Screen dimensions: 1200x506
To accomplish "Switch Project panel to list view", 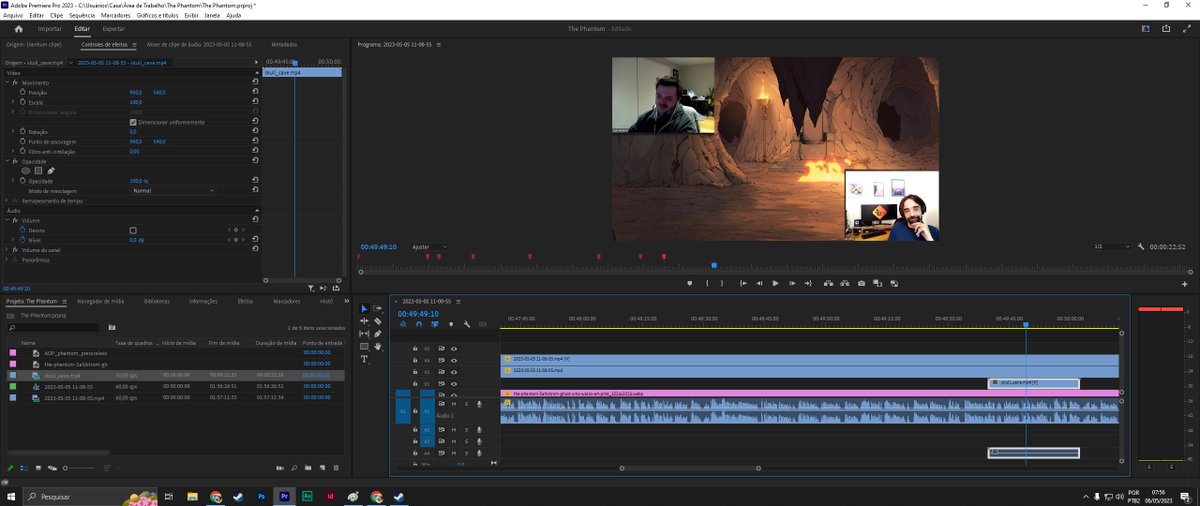I will click(25, 468).
